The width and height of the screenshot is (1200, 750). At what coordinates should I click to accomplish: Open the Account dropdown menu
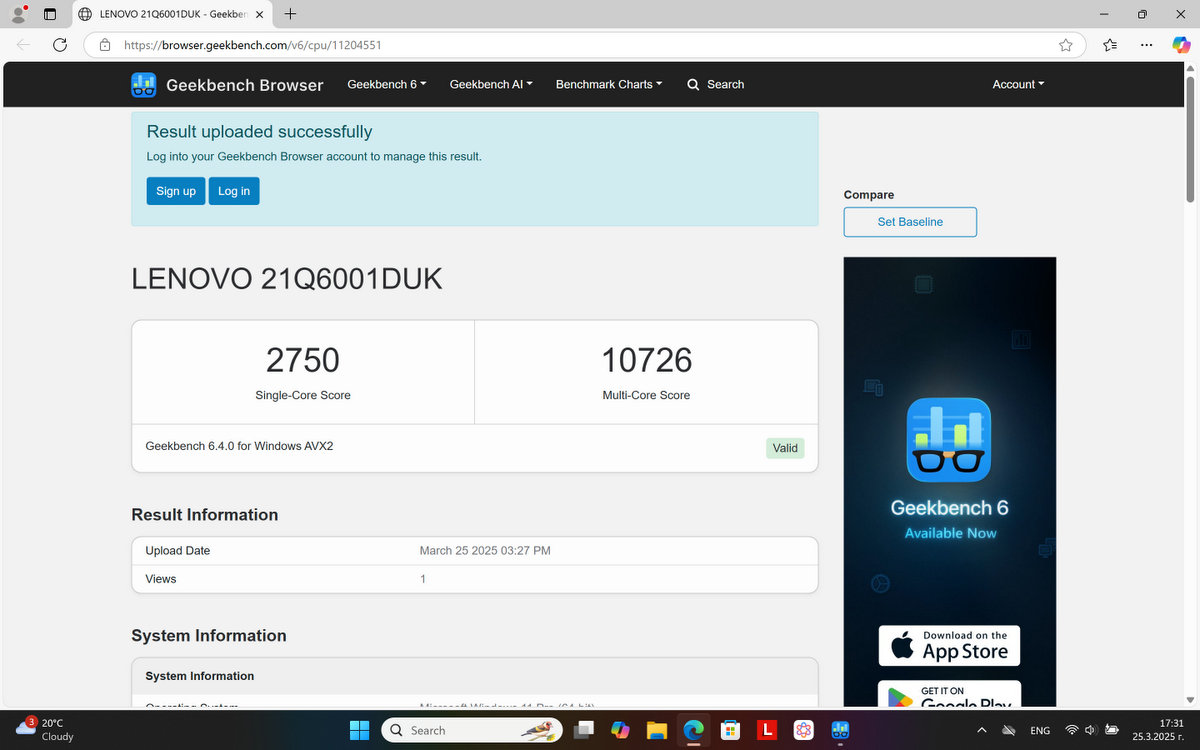[1017, 85]
